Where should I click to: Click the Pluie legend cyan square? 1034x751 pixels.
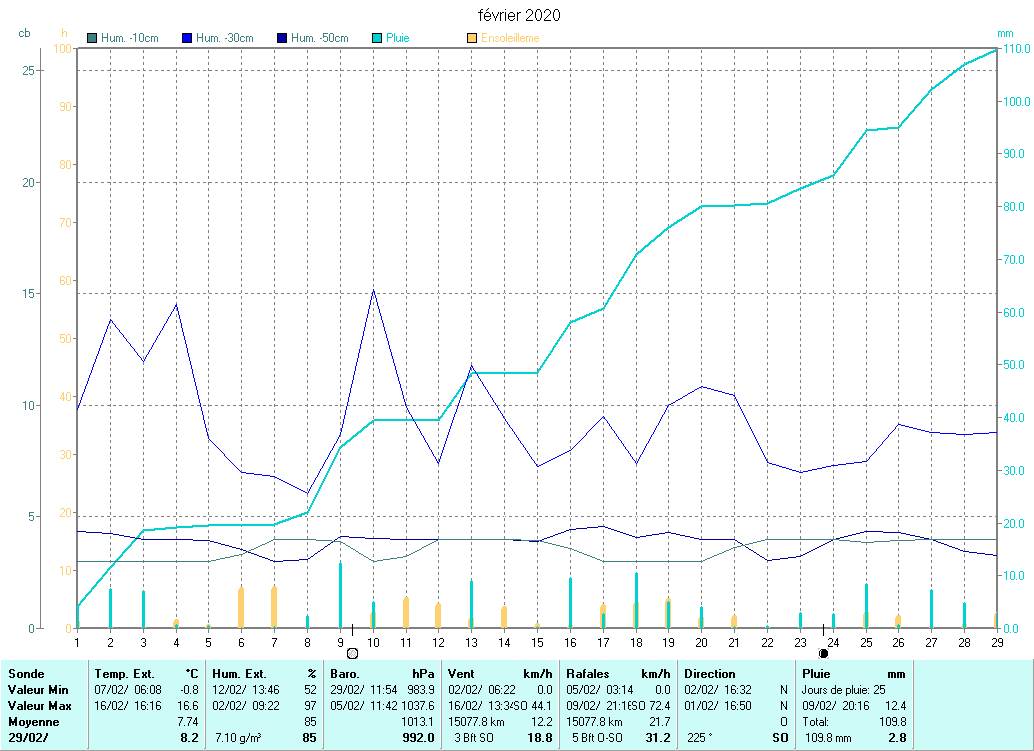(378, 38)
